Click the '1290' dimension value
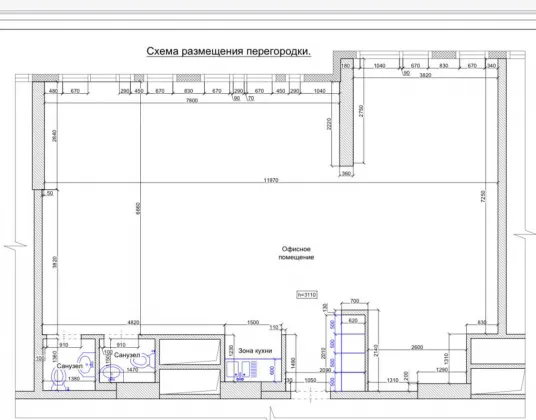This screenshot has height=420, width=536. 442,370
